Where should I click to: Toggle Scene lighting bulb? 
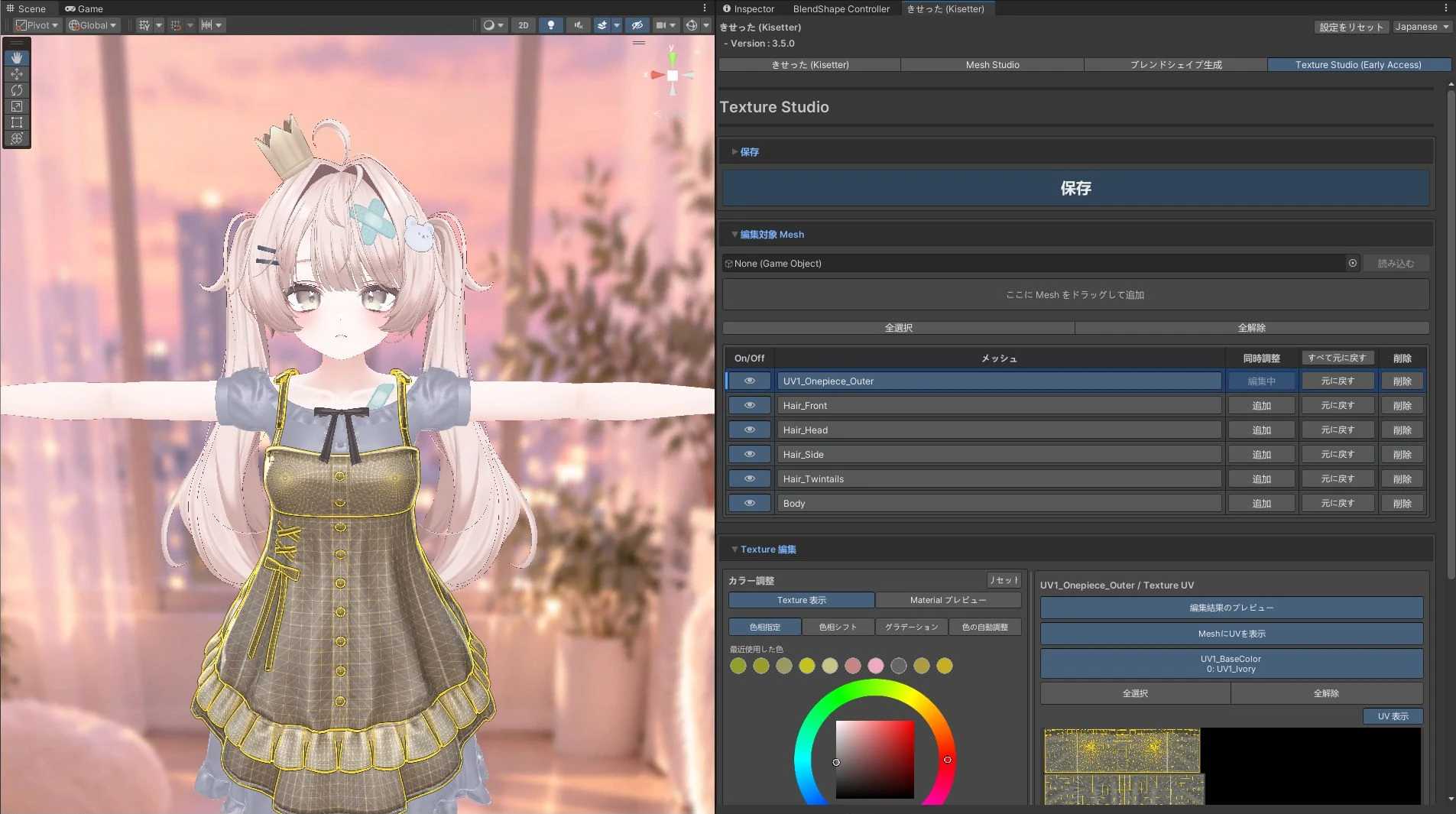pyautogui.click(x=551, y=25)
